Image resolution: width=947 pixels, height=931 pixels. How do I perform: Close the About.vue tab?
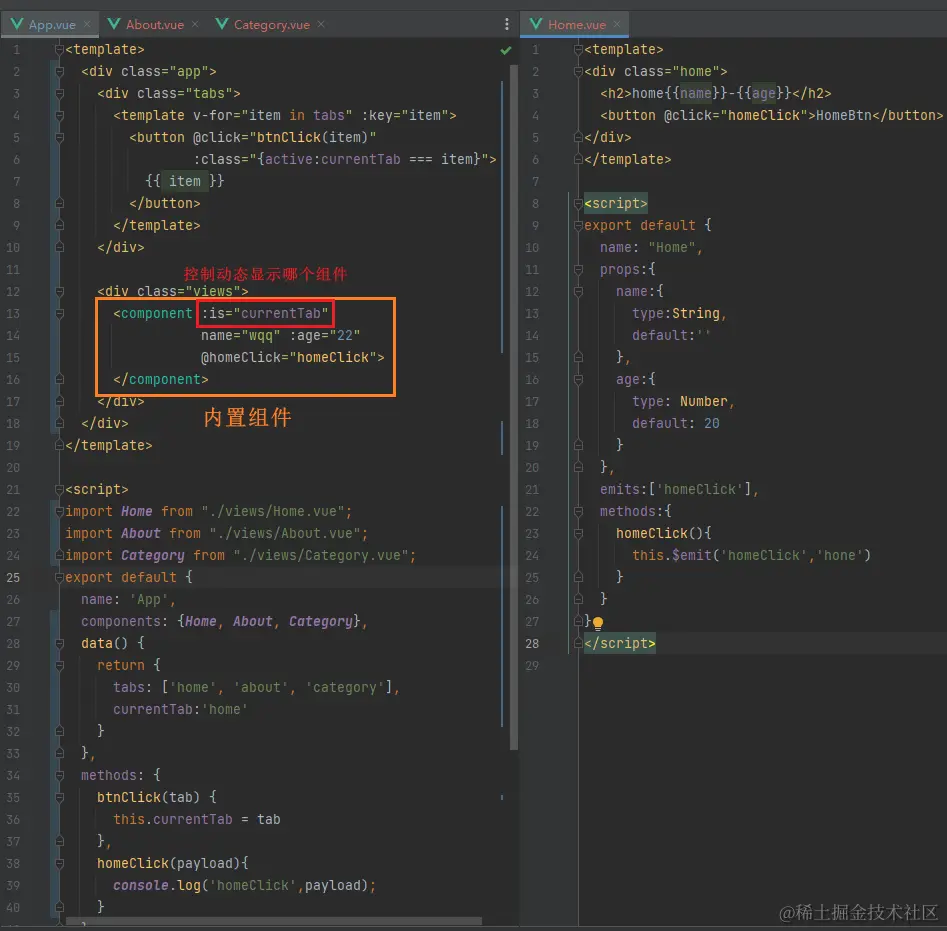pos(195,24)
